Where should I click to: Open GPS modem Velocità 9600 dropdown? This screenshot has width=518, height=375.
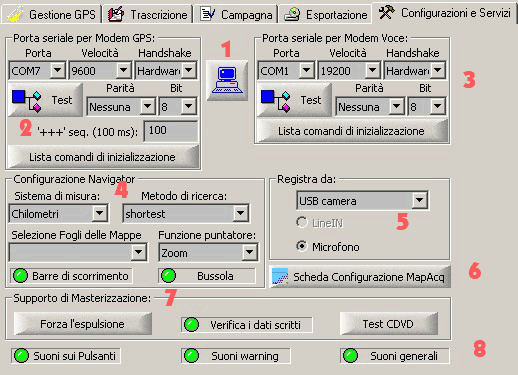(123, 70)
